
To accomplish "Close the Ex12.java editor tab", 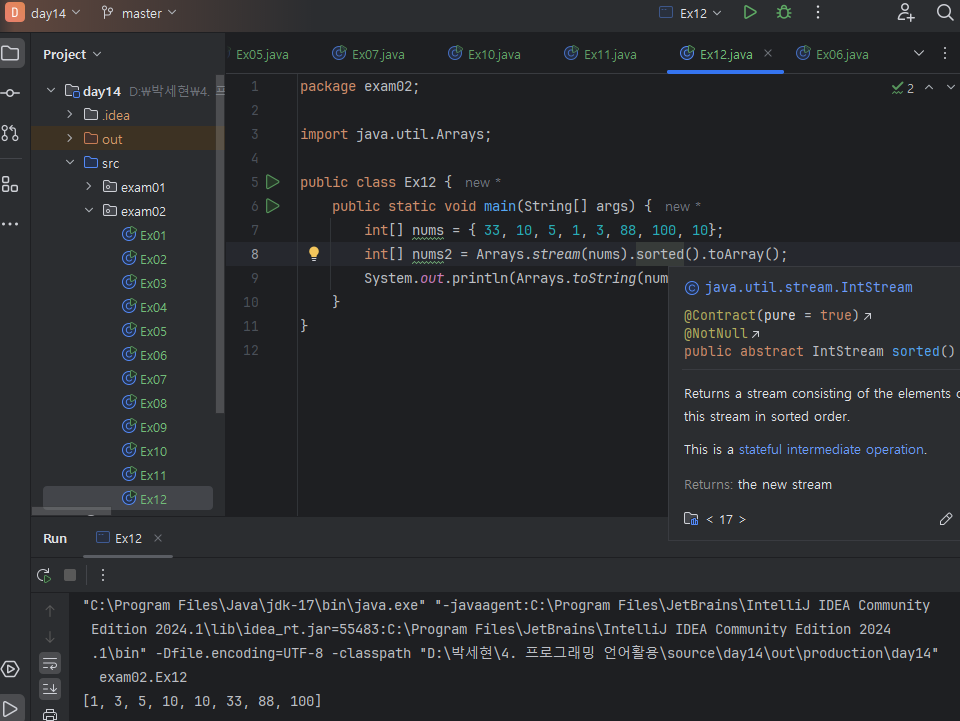I will click(768, 54).
